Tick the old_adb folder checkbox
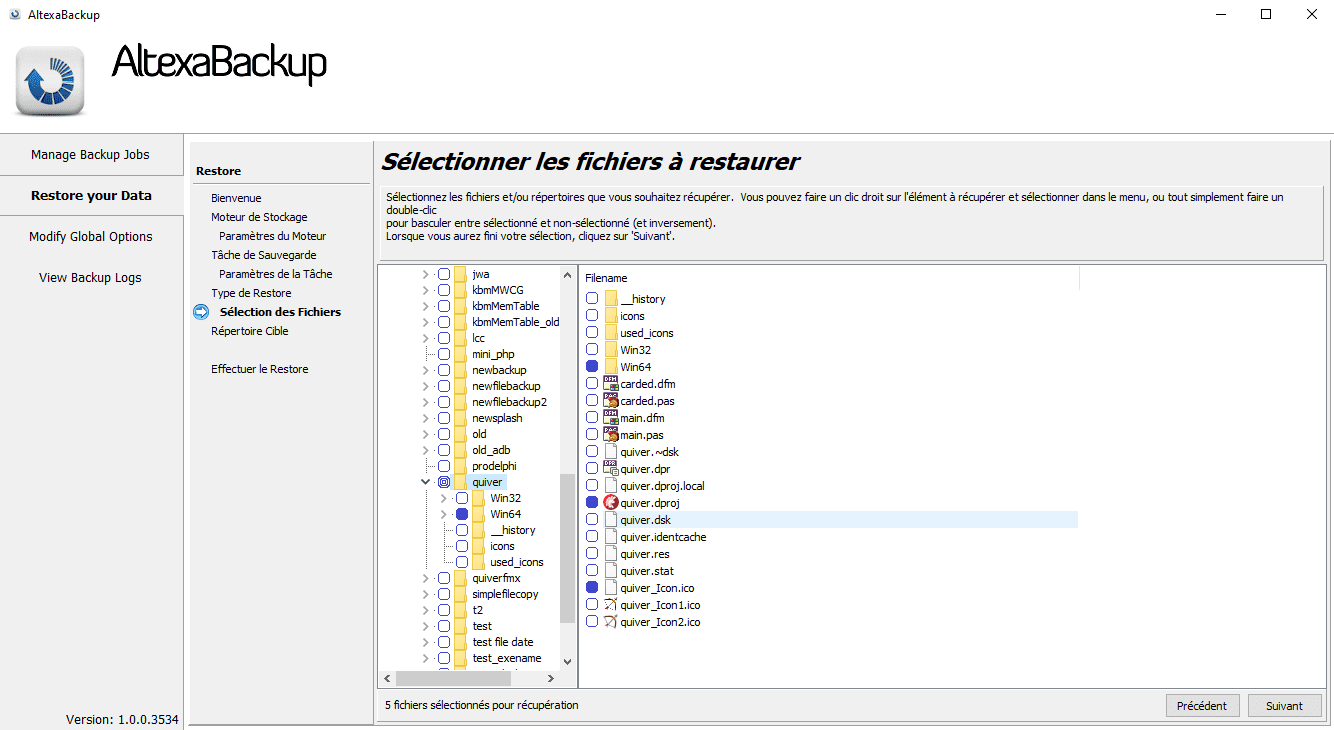1334x730 pixels. click(x=444, y=450)
